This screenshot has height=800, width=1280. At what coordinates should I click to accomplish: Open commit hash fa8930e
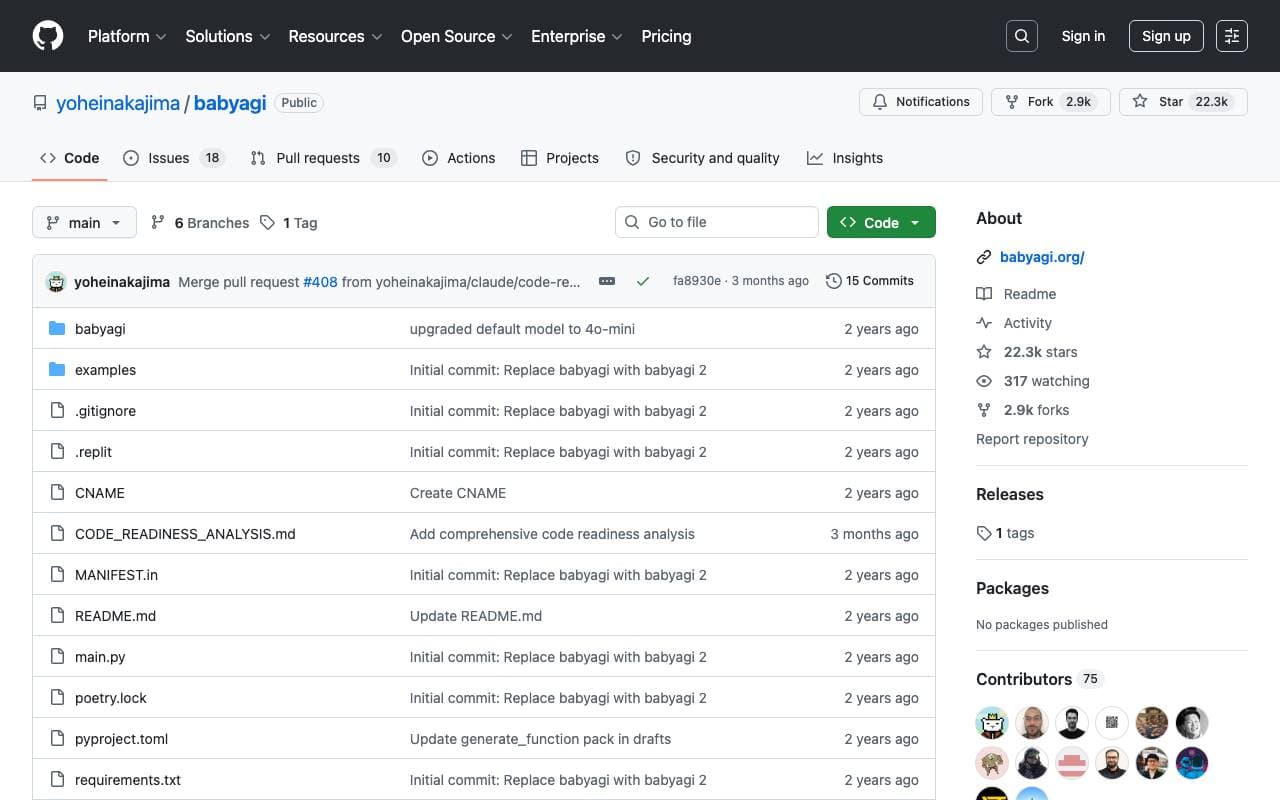697,281
